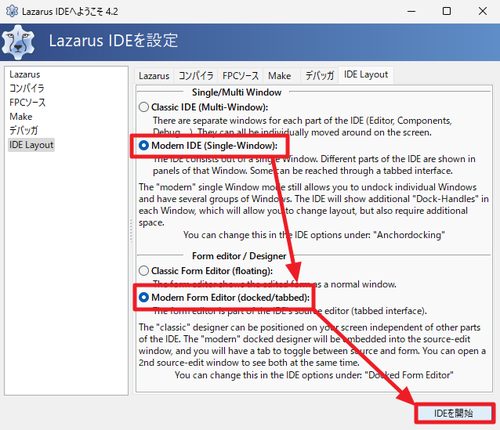The height and width of the screenshot is (430, 500).
Task: Switch to the Make tab
Action: pos(280,76)
